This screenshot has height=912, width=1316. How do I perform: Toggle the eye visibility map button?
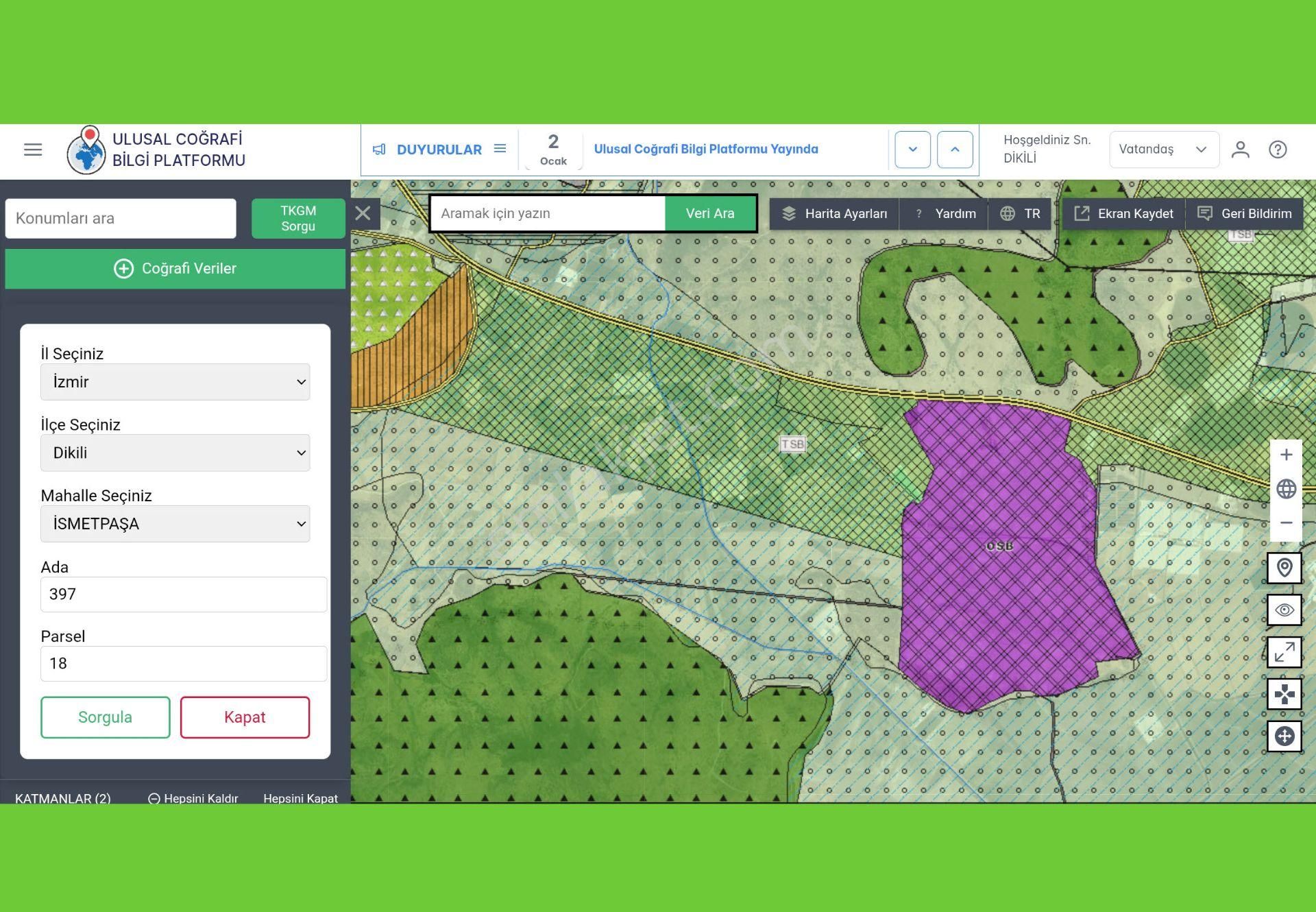[x=1284, y=610]
